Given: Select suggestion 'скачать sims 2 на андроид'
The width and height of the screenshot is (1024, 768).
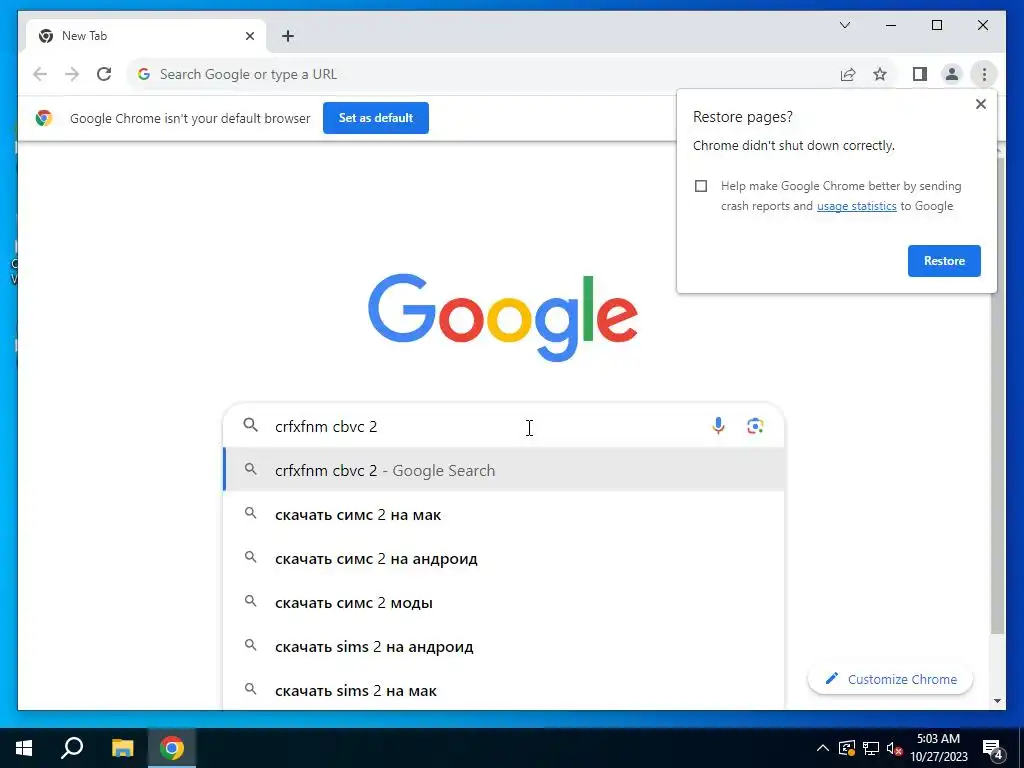Looking at the screenshot, I should point(503,647).
